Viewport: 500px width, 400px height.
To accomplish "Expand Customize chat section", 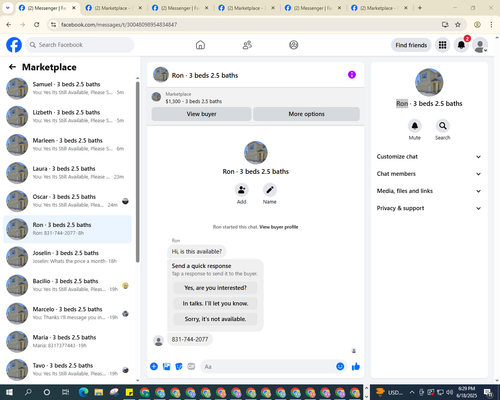I will 429,157.
